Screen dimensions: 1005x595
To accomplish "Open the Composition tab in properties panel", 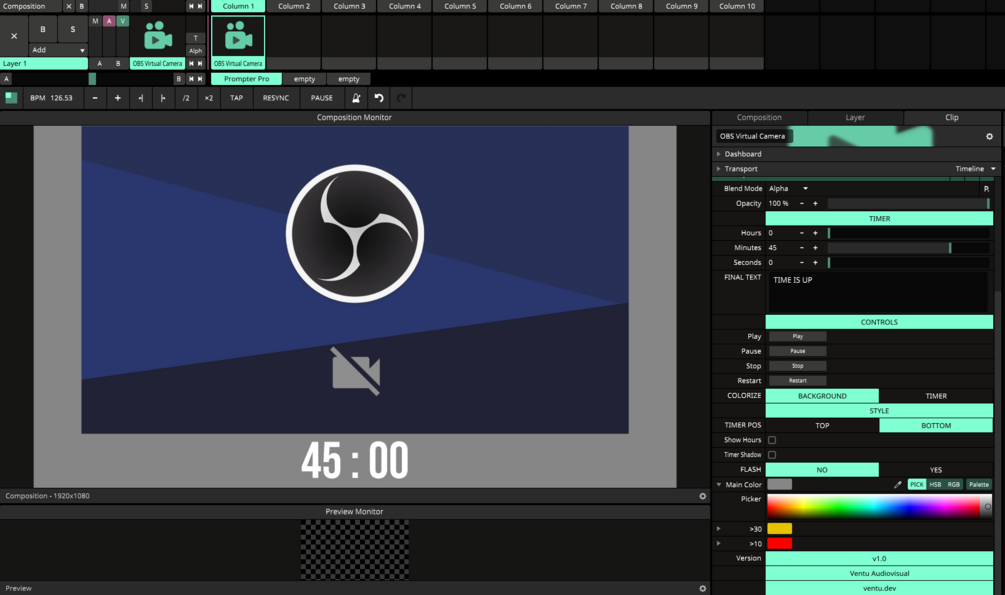I will 759,117.
